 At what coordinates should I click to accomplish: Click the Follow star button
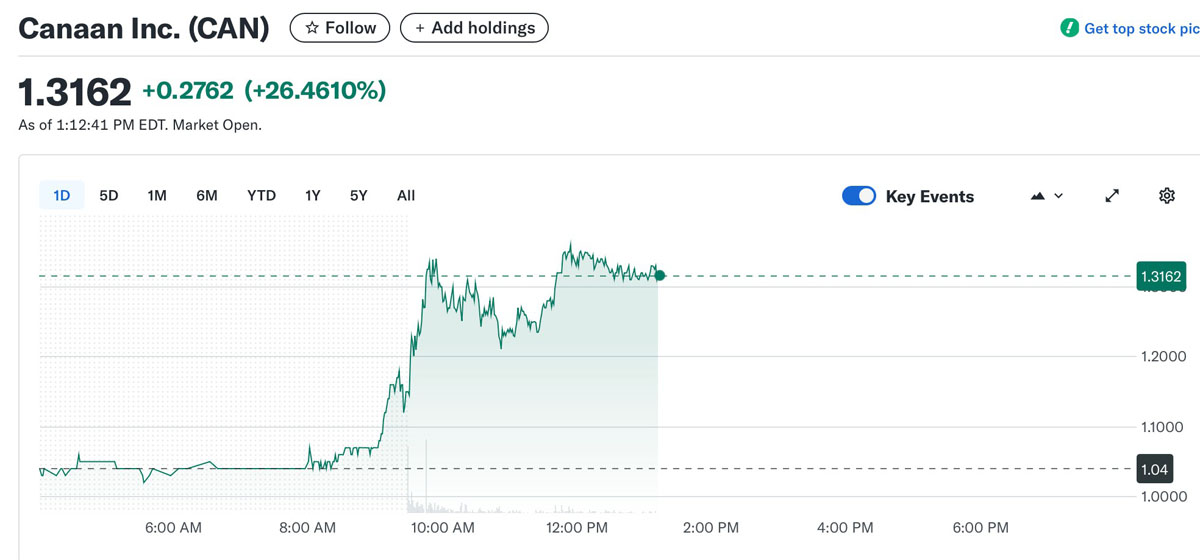pos(340,28)
